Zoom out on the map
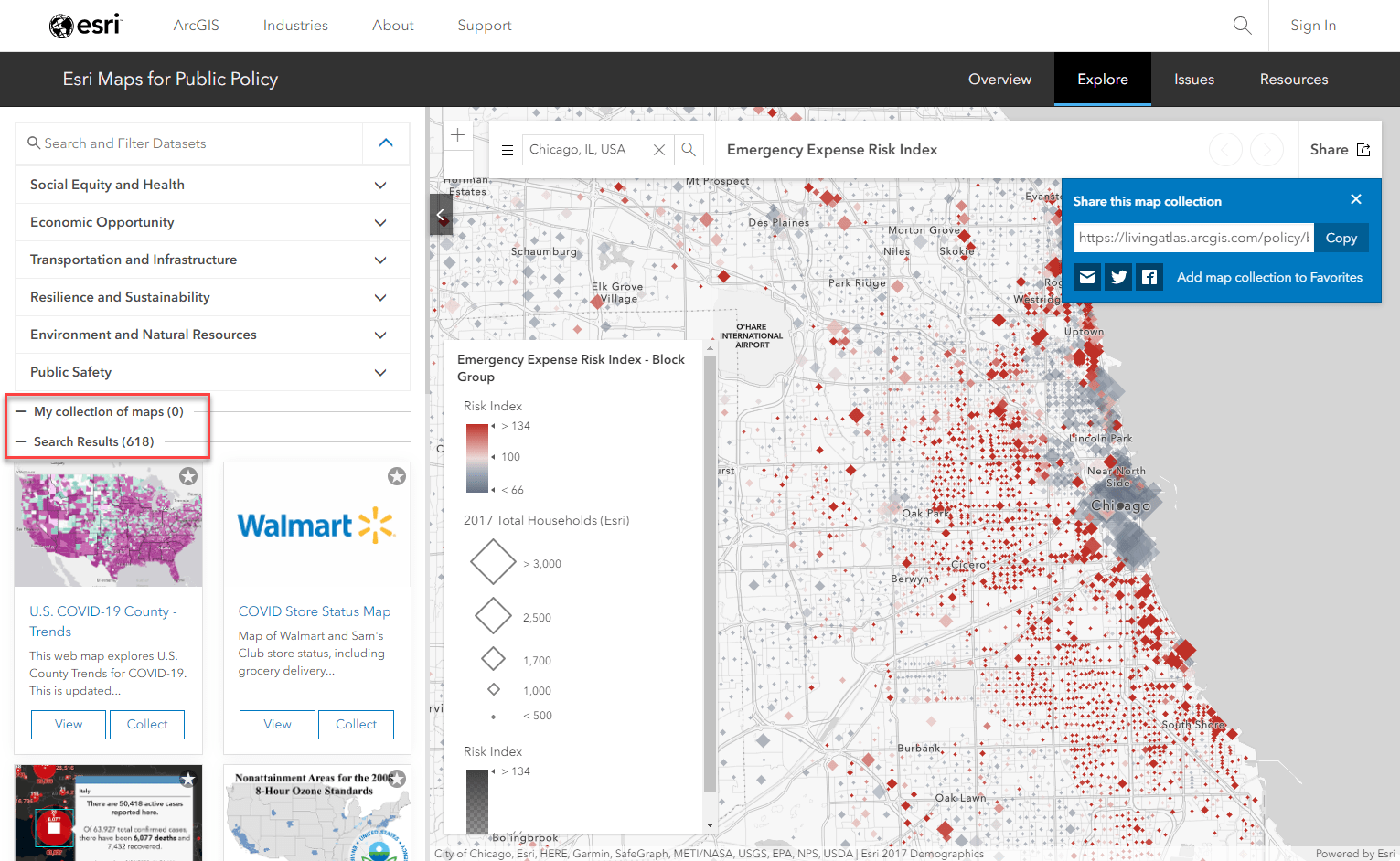Viewport: 1400px width, 861px height. click(x=457, y=165)
